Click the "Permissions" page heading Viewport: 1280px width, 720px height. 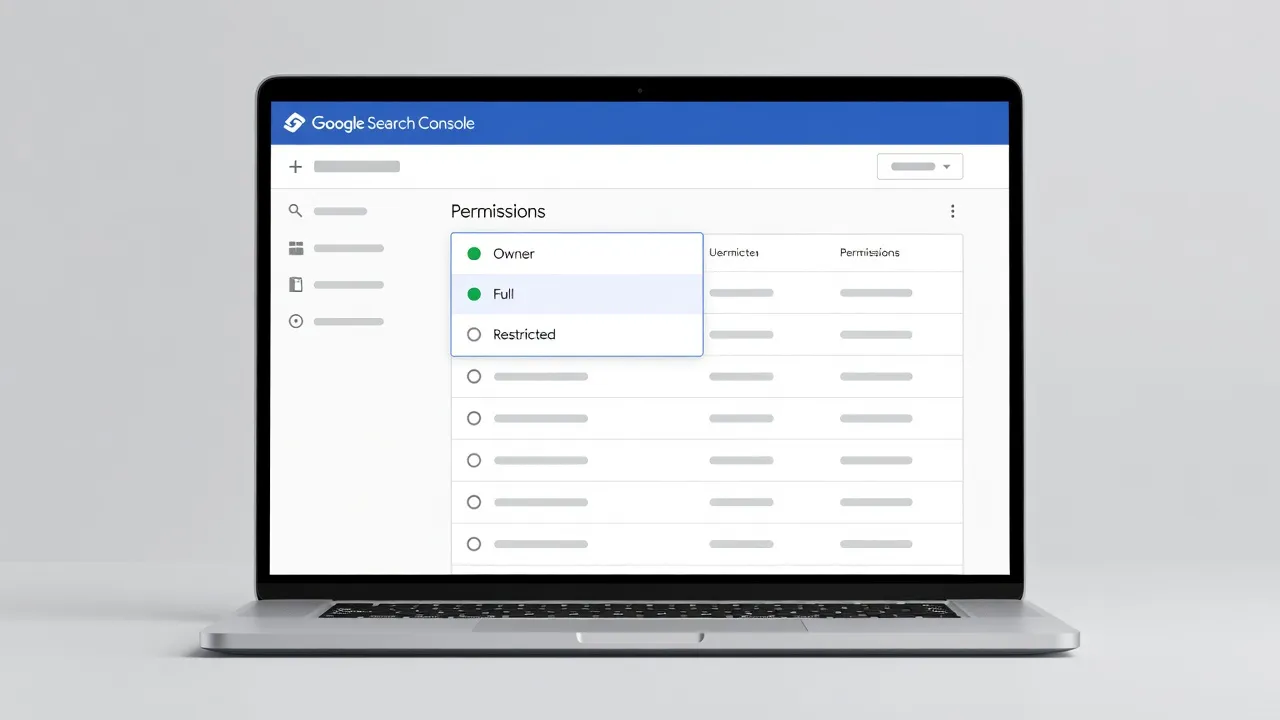click(498, 211)
